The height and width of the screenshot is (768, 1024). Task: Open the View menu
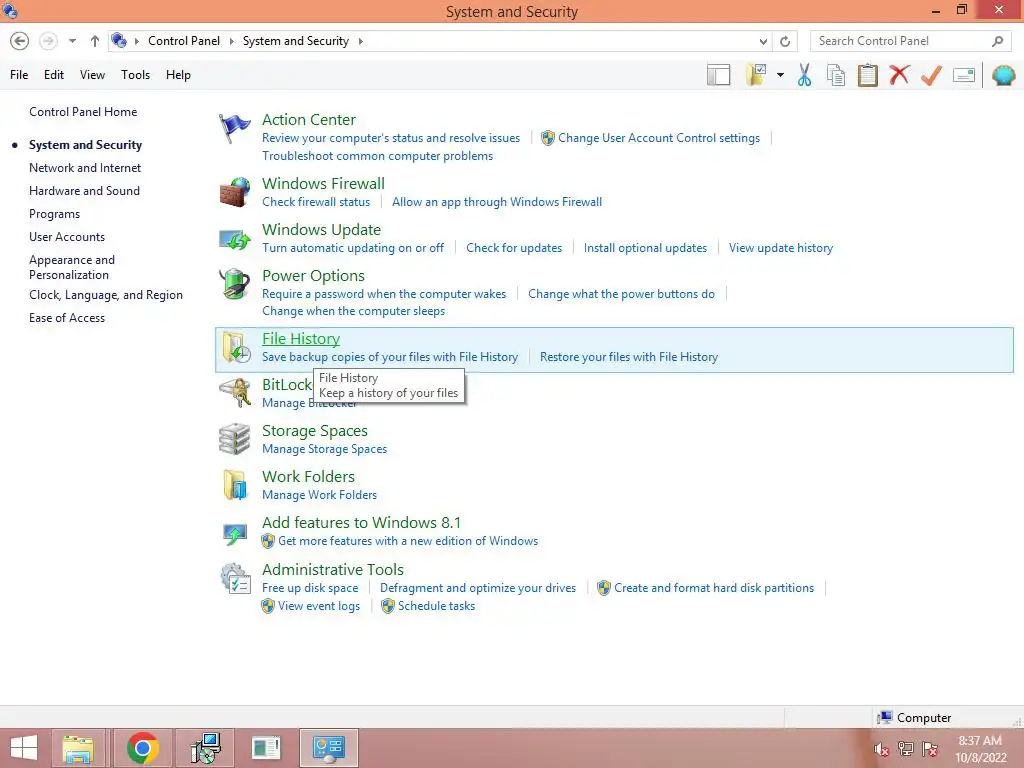point(92,75)
